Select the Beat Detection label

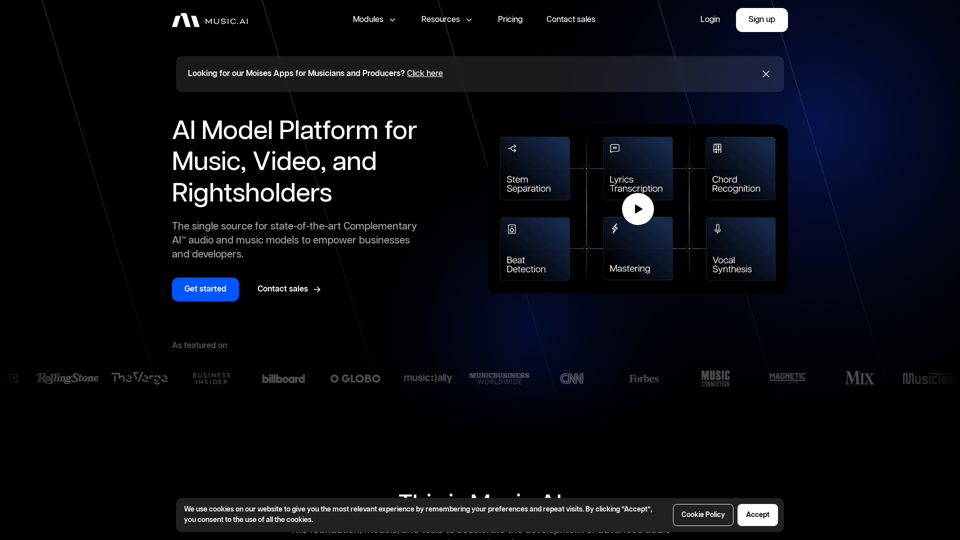point(525,264)
